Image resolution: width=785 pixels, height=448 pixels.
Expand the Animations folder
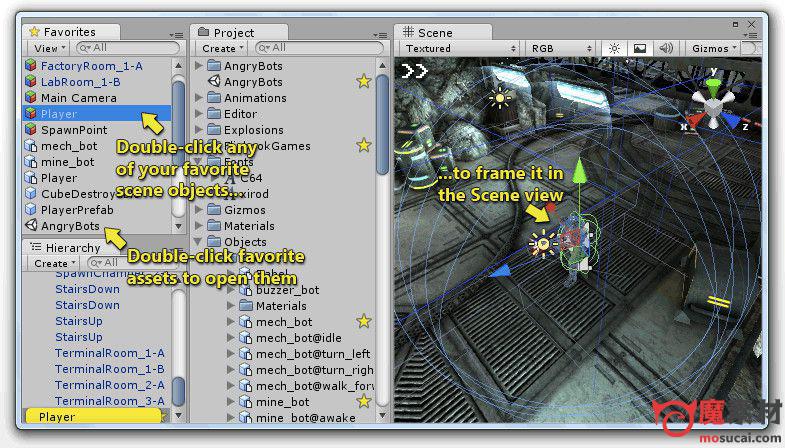[199, 98]
